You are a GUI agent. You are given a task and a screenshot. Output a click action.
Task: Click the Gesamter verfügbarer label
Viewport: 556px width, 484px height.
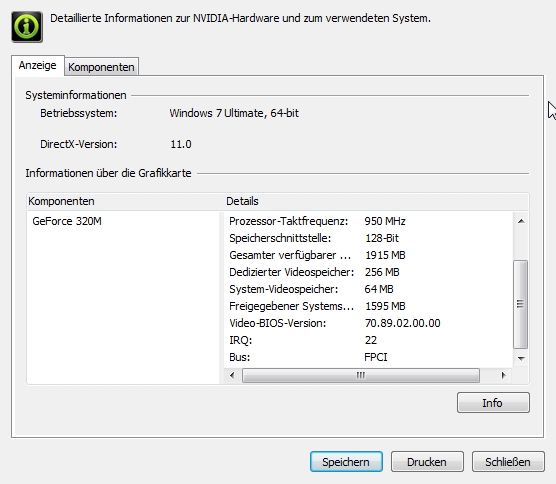(x=290, y=255)
